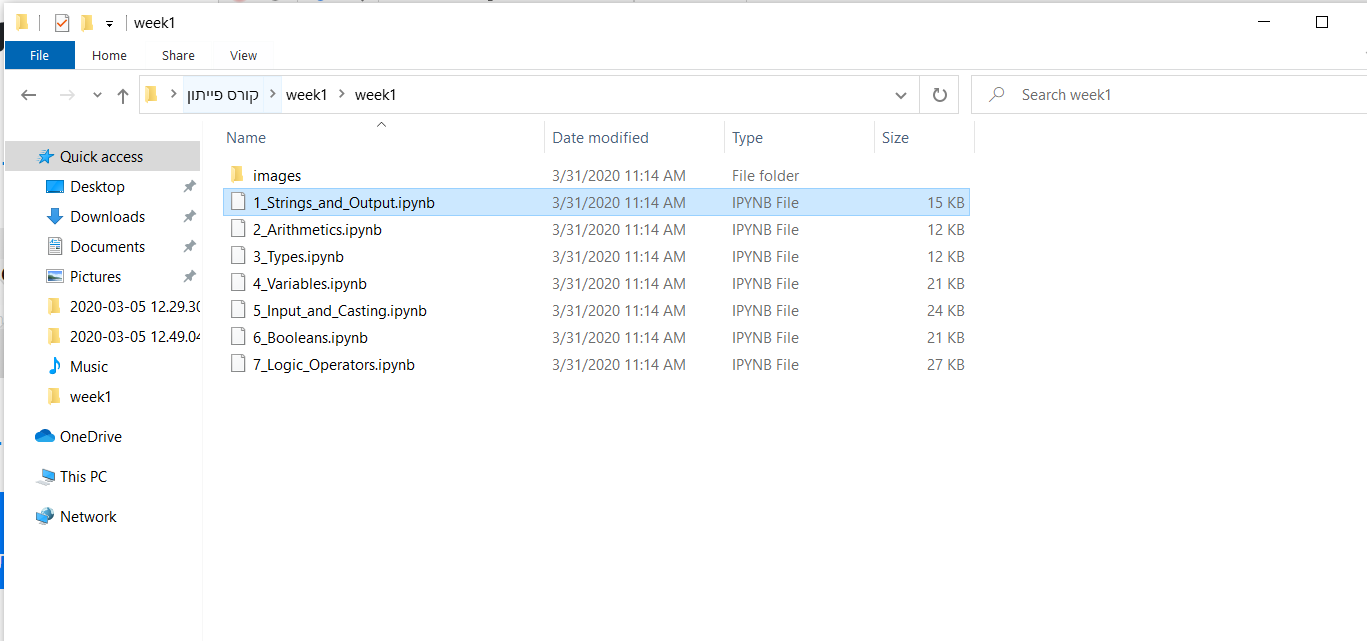
Task: Open the images folder icon
Action: [x=237, y=175]
